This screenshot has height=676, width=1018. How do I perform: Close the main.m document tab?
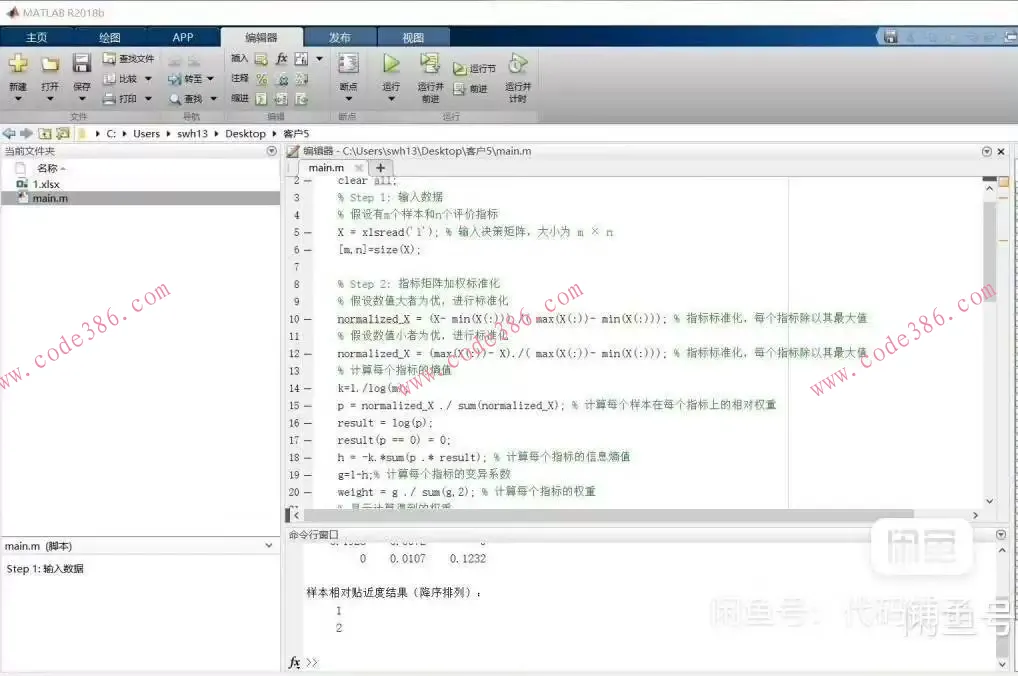click(x=358, y=168)
